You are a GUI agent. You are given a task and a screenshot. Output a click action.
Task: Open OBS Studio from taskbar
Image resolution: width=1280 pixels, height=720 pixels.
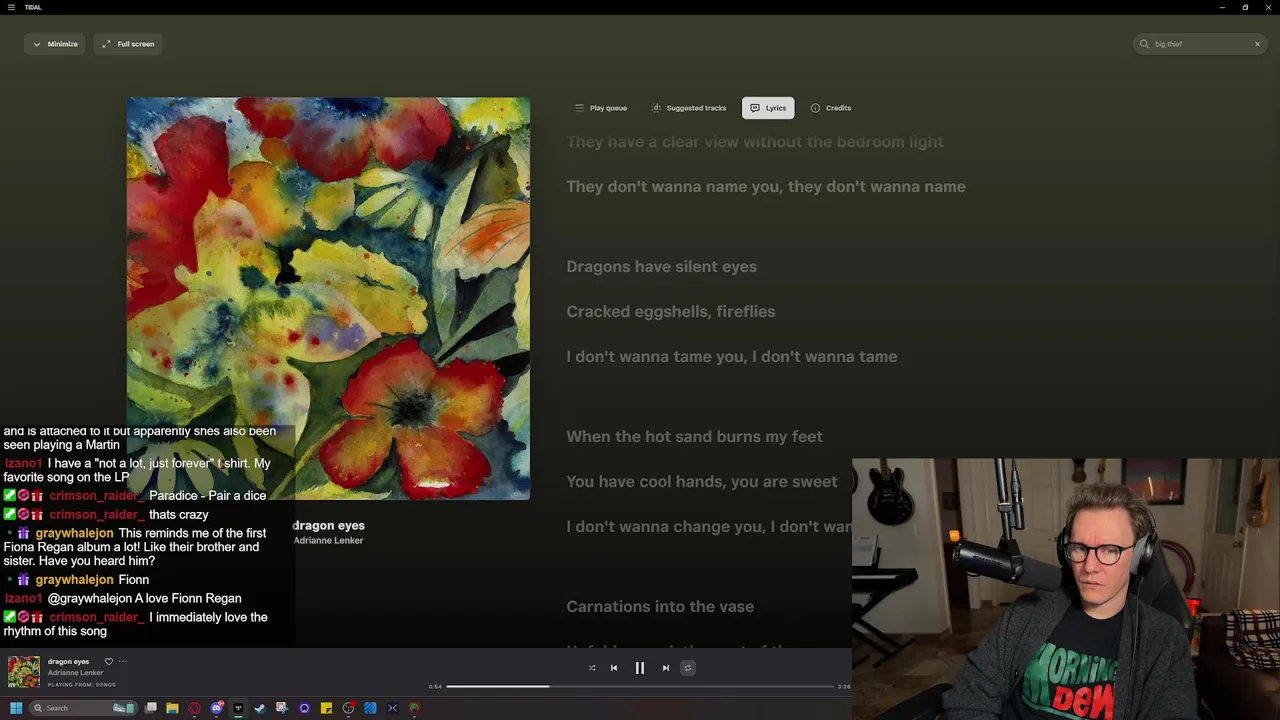(348, 708)
